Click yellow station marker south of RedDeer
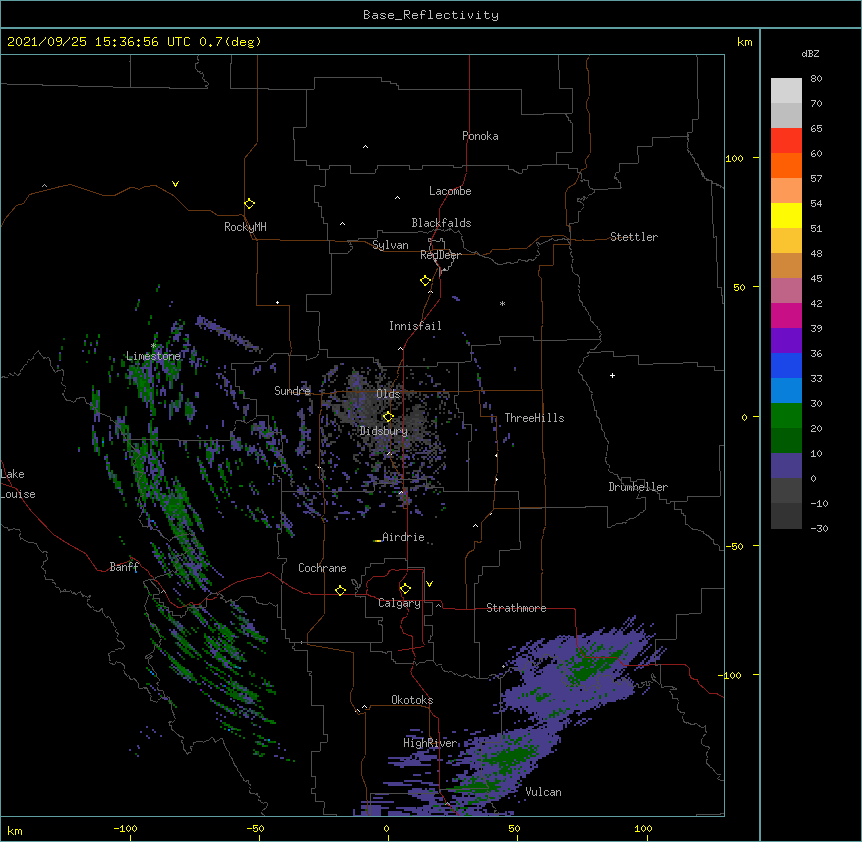Viewport: 862px width, 842px height. 425,281
